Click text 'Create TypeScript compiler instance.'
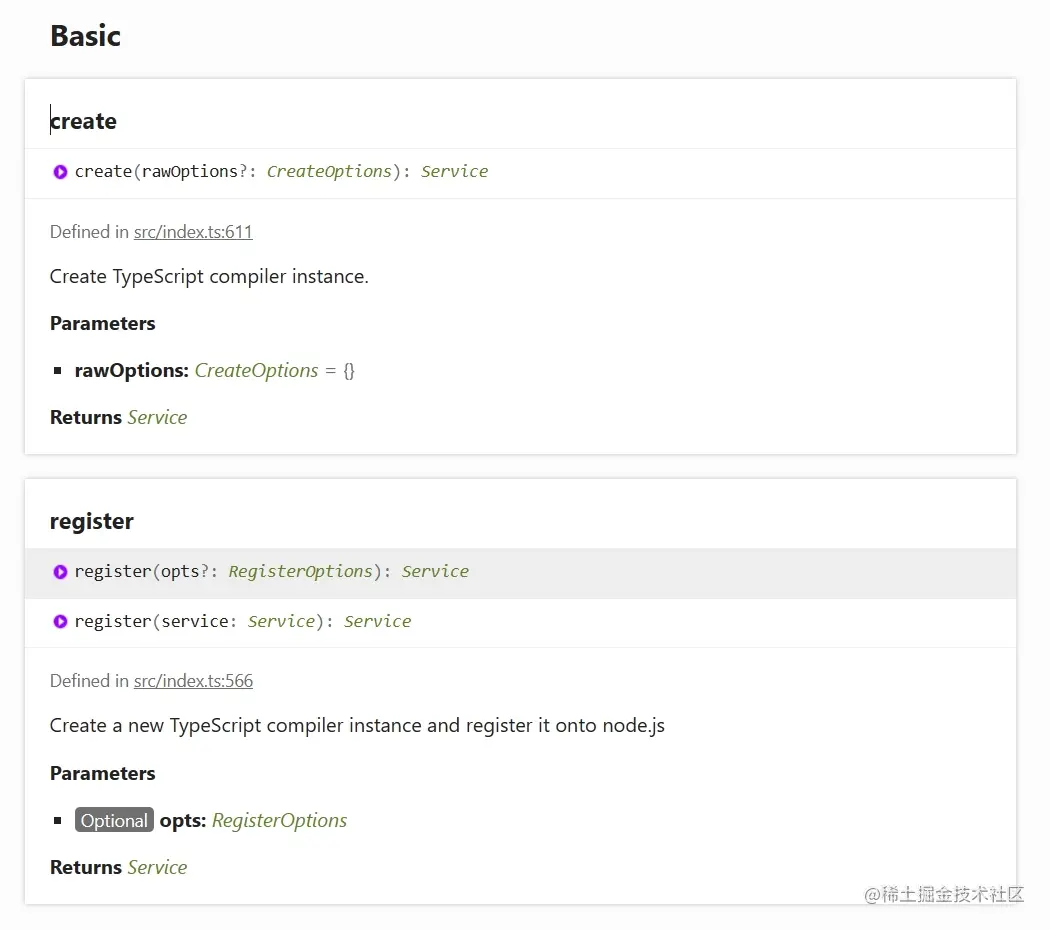Viewport: 1050px width, 930px height. pos(209,277)
